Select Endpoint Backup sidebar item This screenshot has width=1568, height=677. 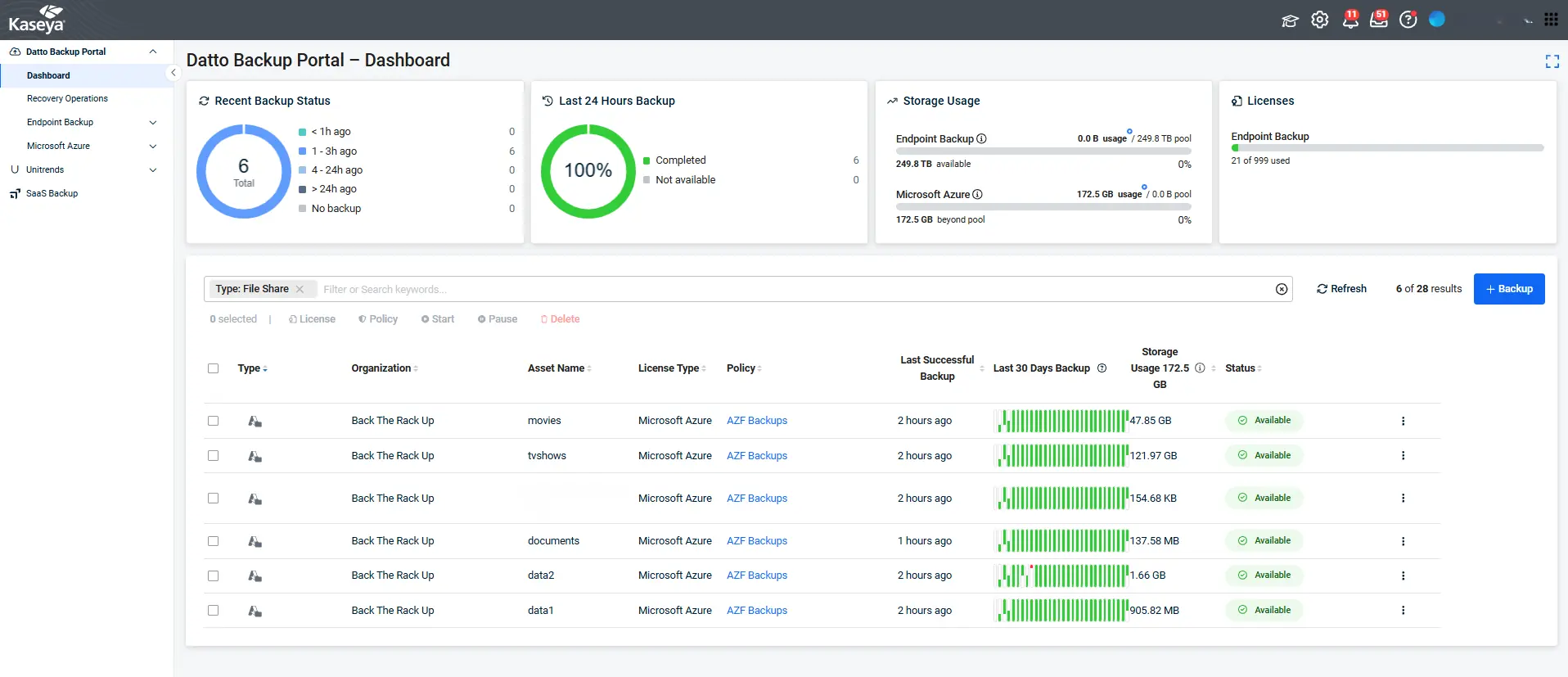click(60, 123)
